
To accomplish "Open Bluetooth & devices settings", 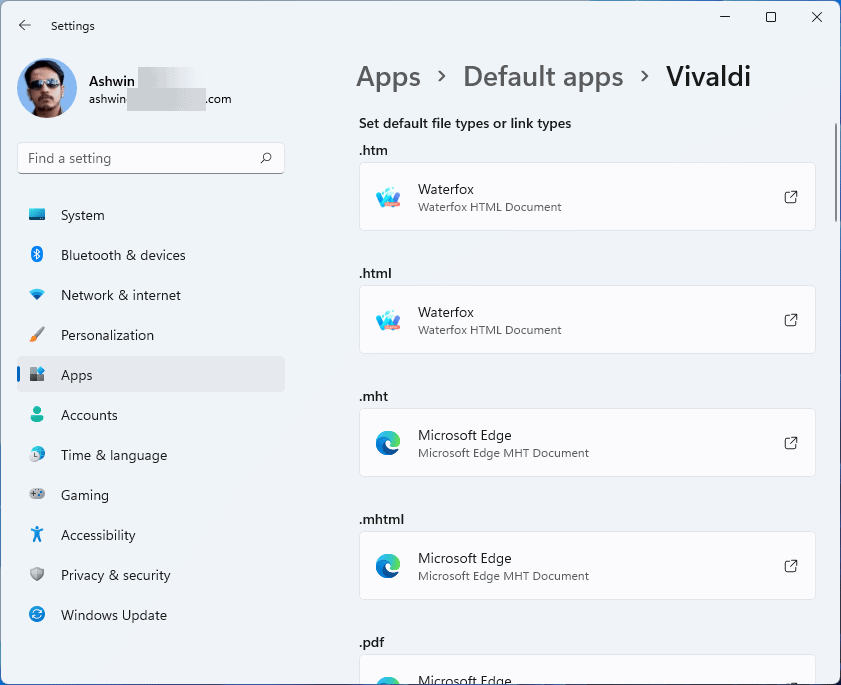I will point(151,255).
